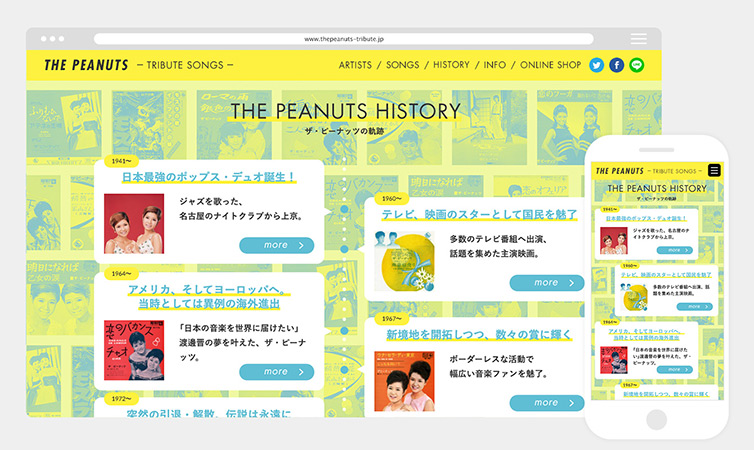The width and height of the screenshot is (754, 450).
Task: Click THE PEANUTS logo in the desktop header
Action: [86, 65]
